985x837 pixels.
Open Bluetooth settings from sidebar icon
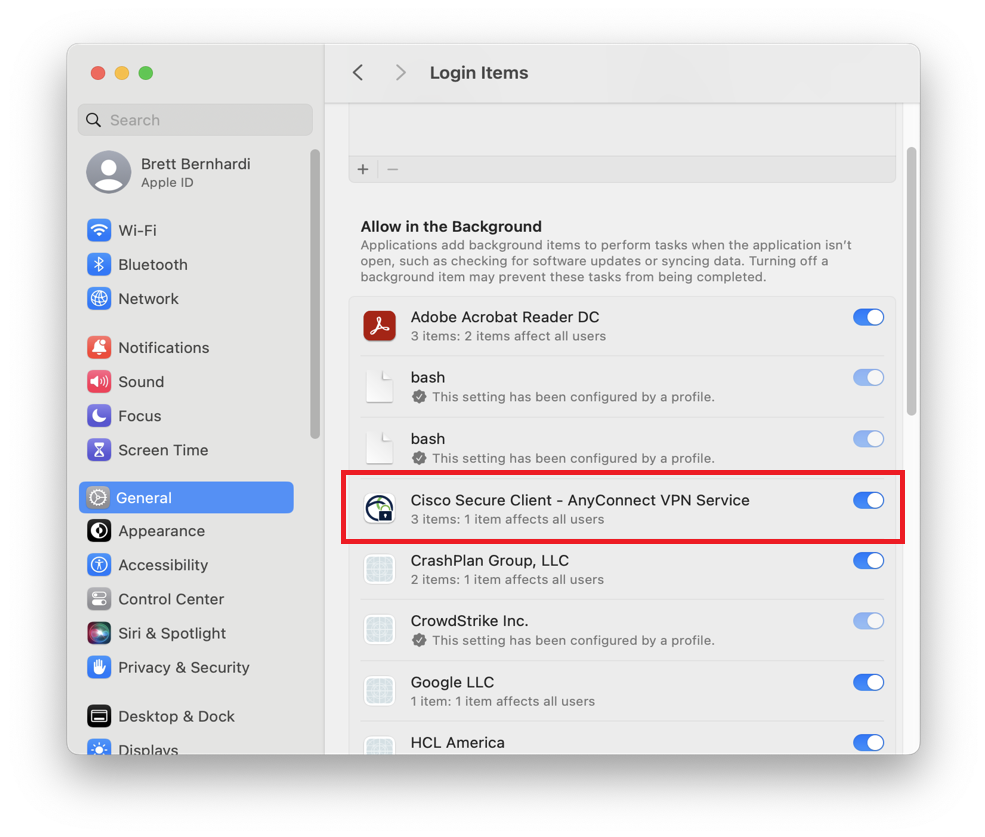[99, 264]
